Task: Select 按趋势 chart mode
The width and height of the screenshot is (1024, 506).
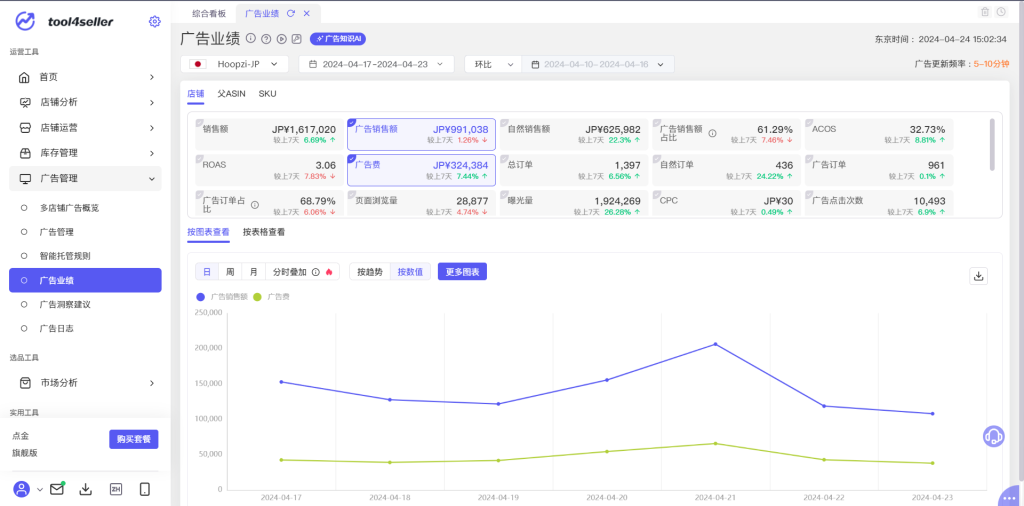Action: coord(370,272)
